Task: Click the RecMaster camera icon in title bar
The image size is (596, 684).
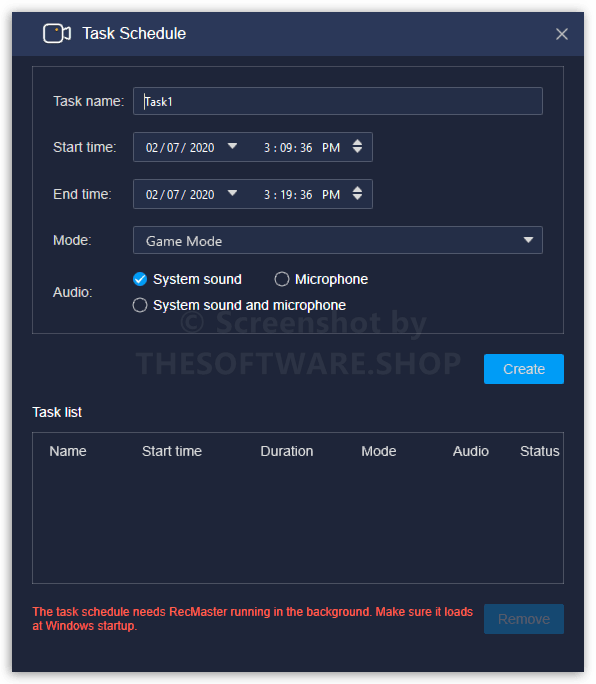Action: [57, 34]
